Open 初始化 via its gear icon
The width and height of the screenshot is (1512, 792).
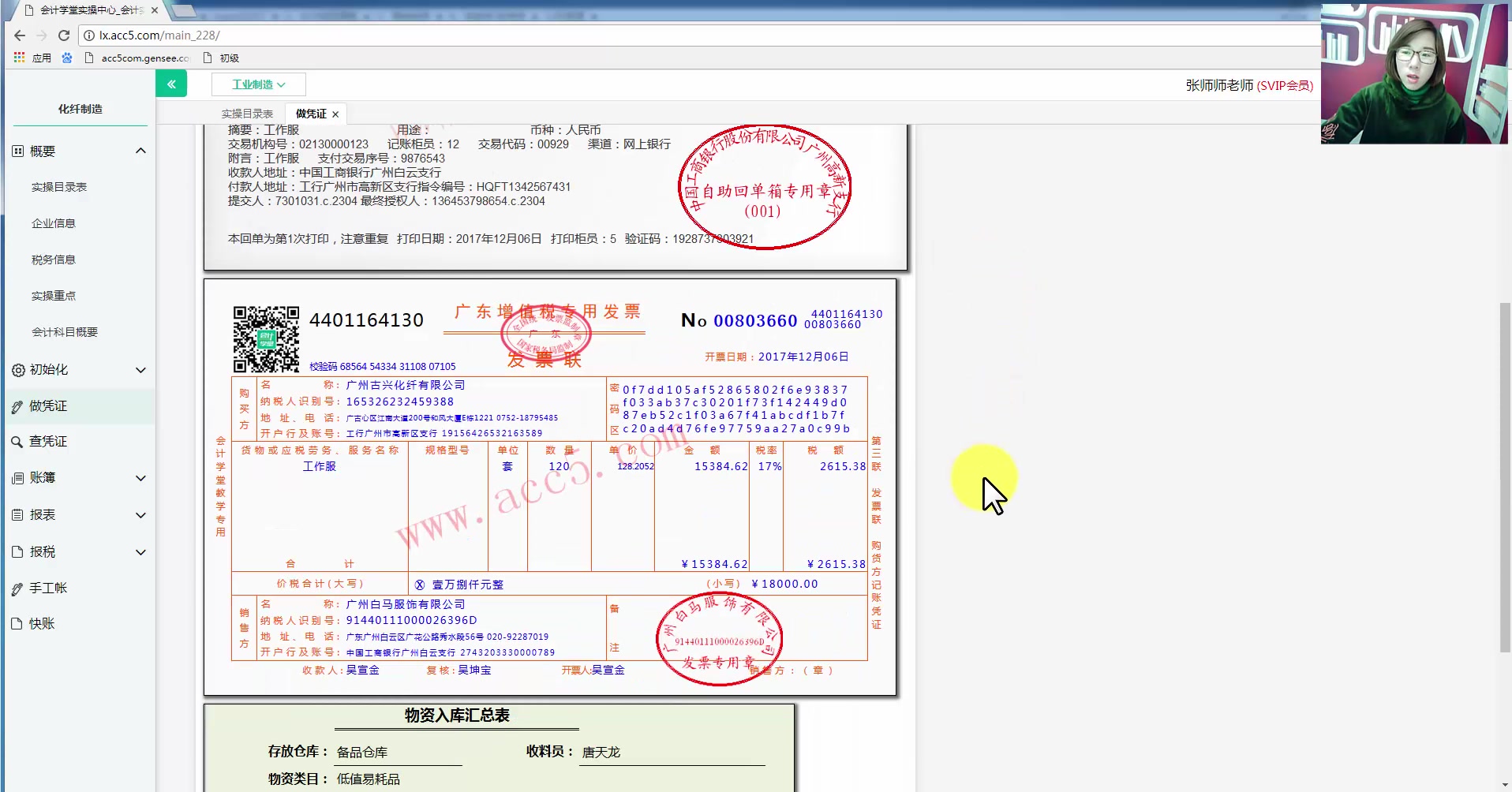point(16,370)
